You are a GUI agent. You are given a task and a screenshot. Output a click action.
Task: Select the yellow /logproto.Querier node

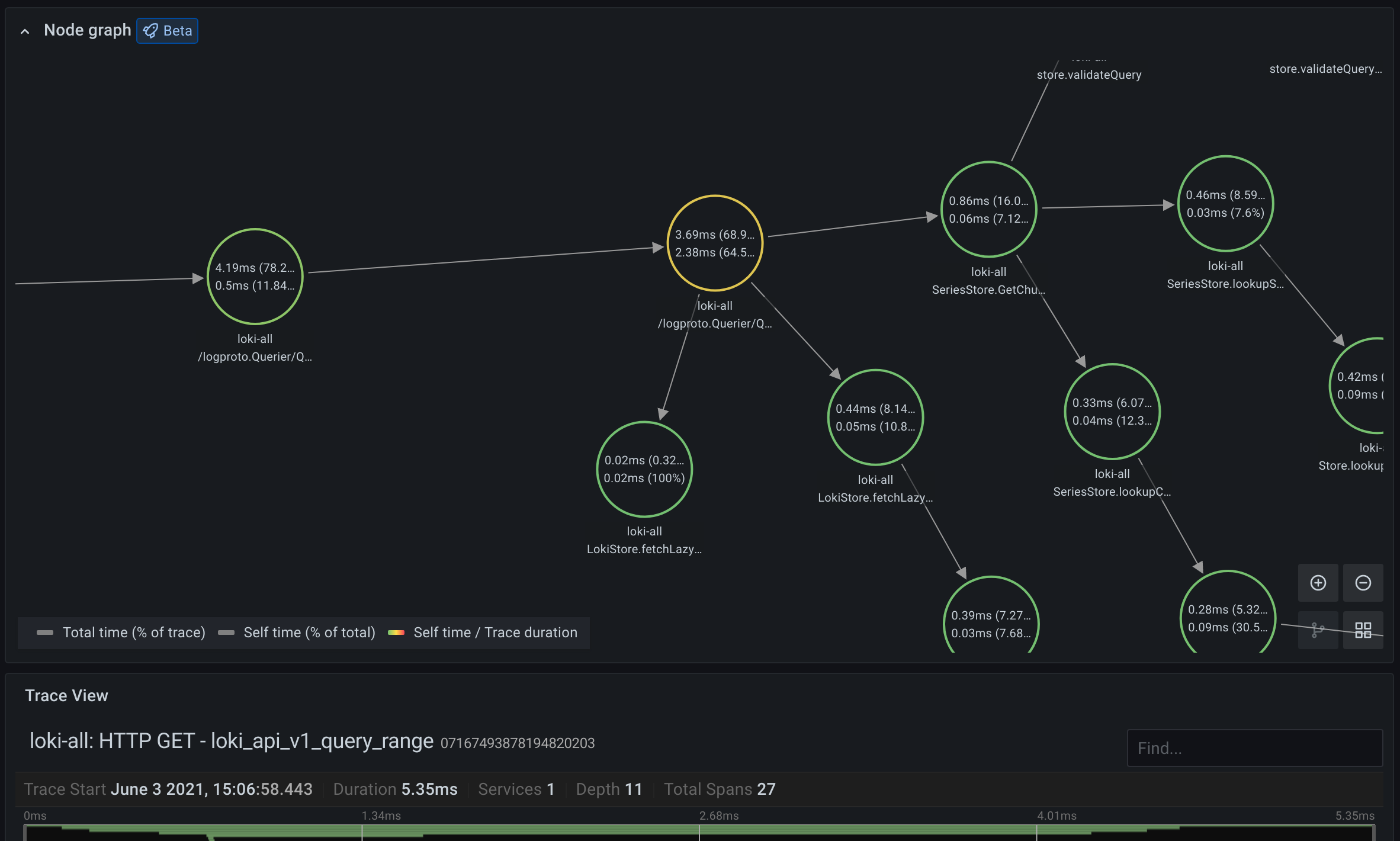pos(715,243)
